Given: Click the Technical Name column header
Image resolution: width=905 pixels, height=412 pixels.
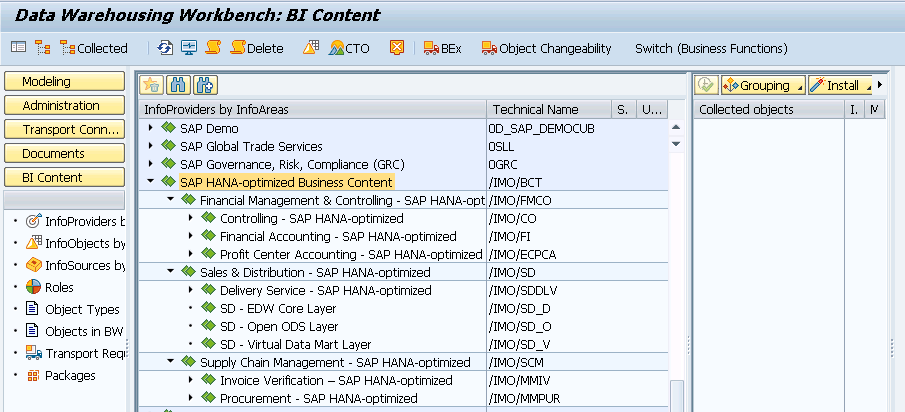Looking at the screenshot, I should (549, 109).
